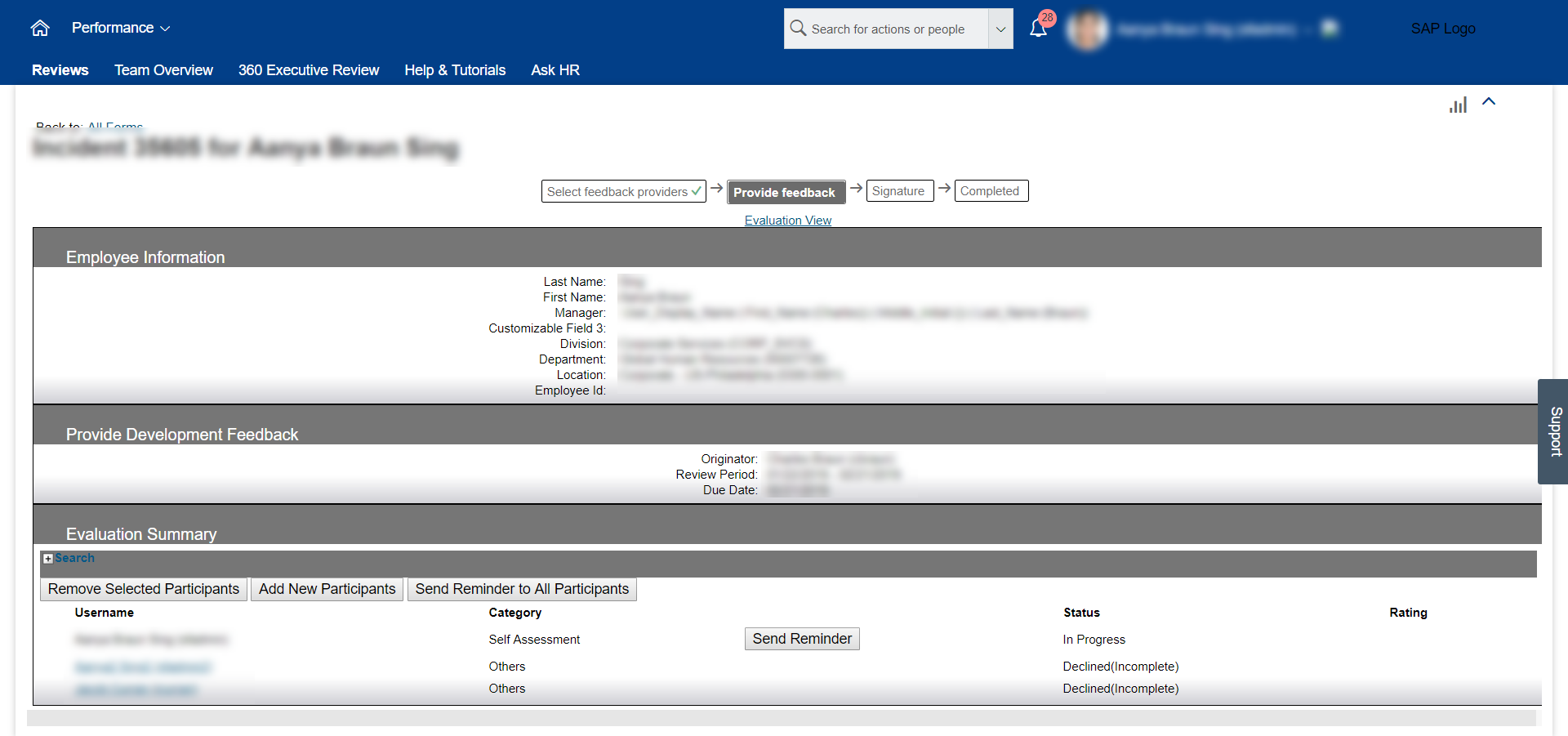Viewport: 1568px width, 736px height.
Task: Click Add New Participants button
Action: point(327,589)
